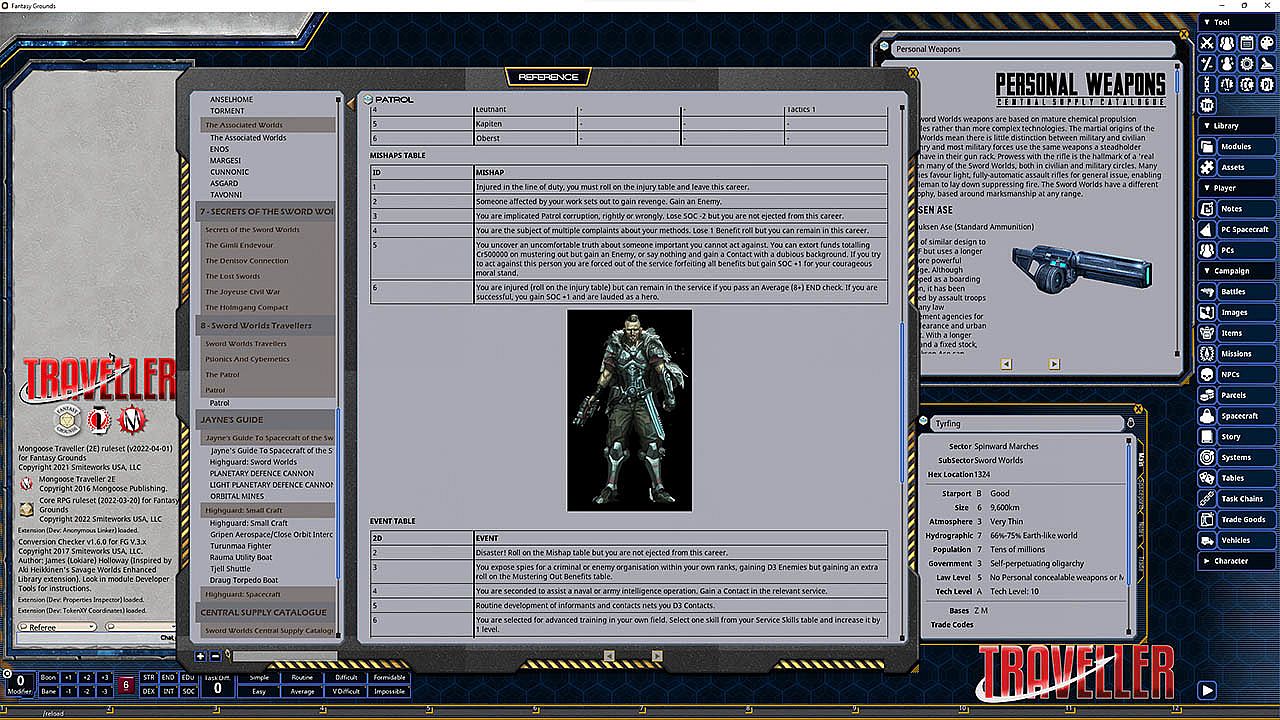Open the calendar tool icon
Screen dimensions: 1280x720
1248,43
